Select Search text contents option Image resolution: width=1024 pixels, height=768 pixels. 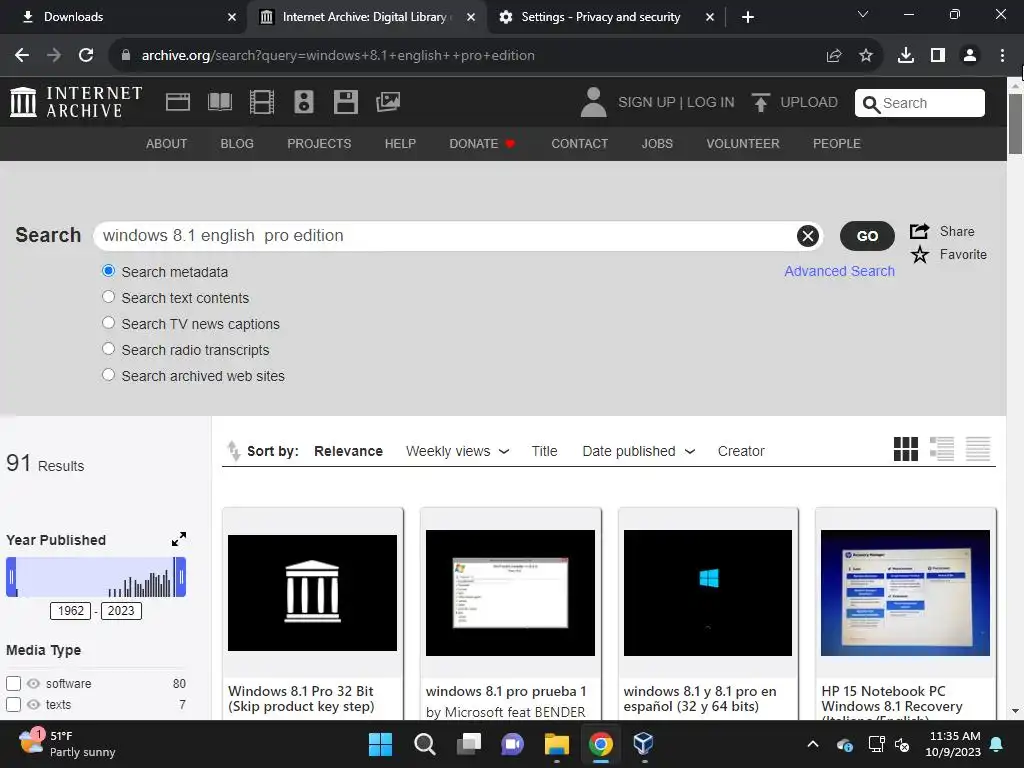[x=108, y=297]
